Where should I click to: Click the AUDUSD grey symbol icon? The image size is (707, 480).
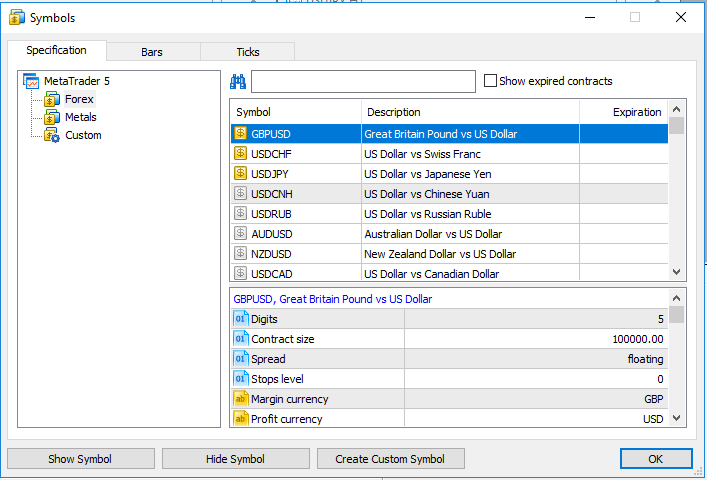pos(241,233)
